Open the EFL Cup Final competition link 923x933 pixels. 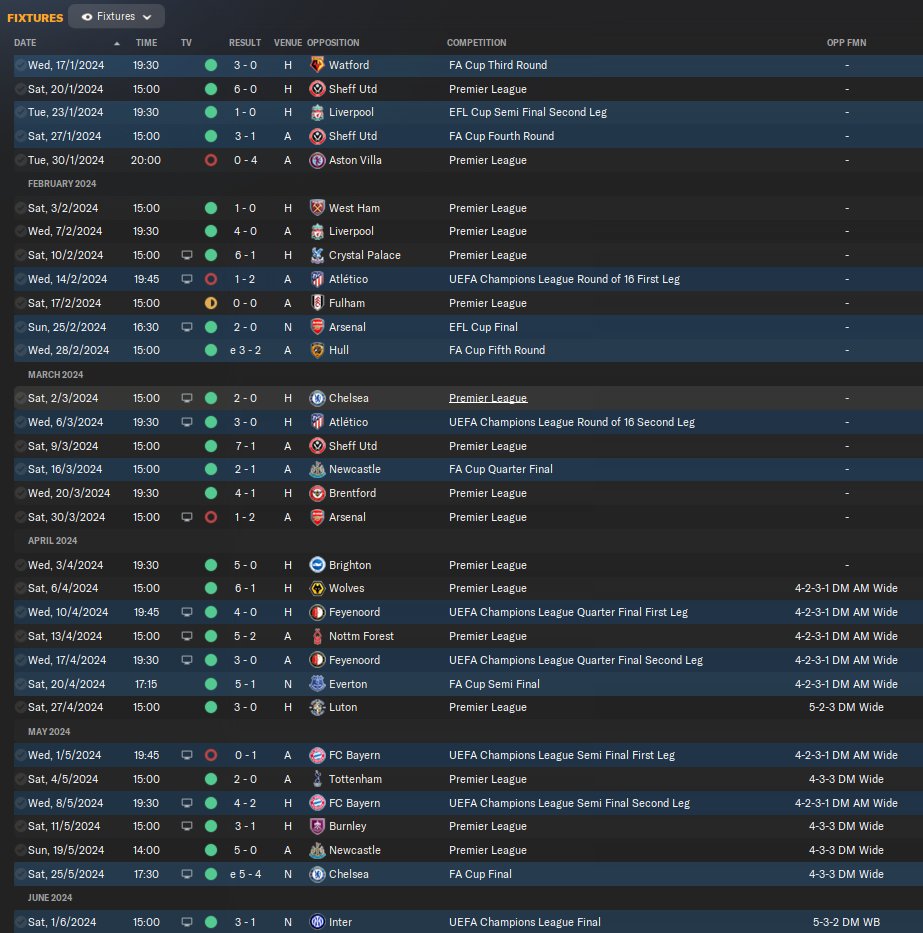[x=483, y=327]
